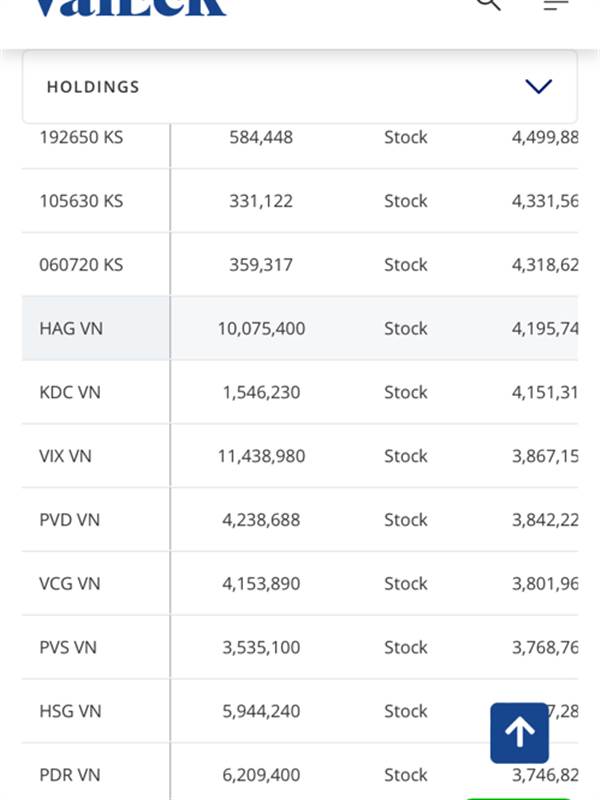Click the 105630 KS ticker cell
This screenshot has width=600, height=800.
81,201
